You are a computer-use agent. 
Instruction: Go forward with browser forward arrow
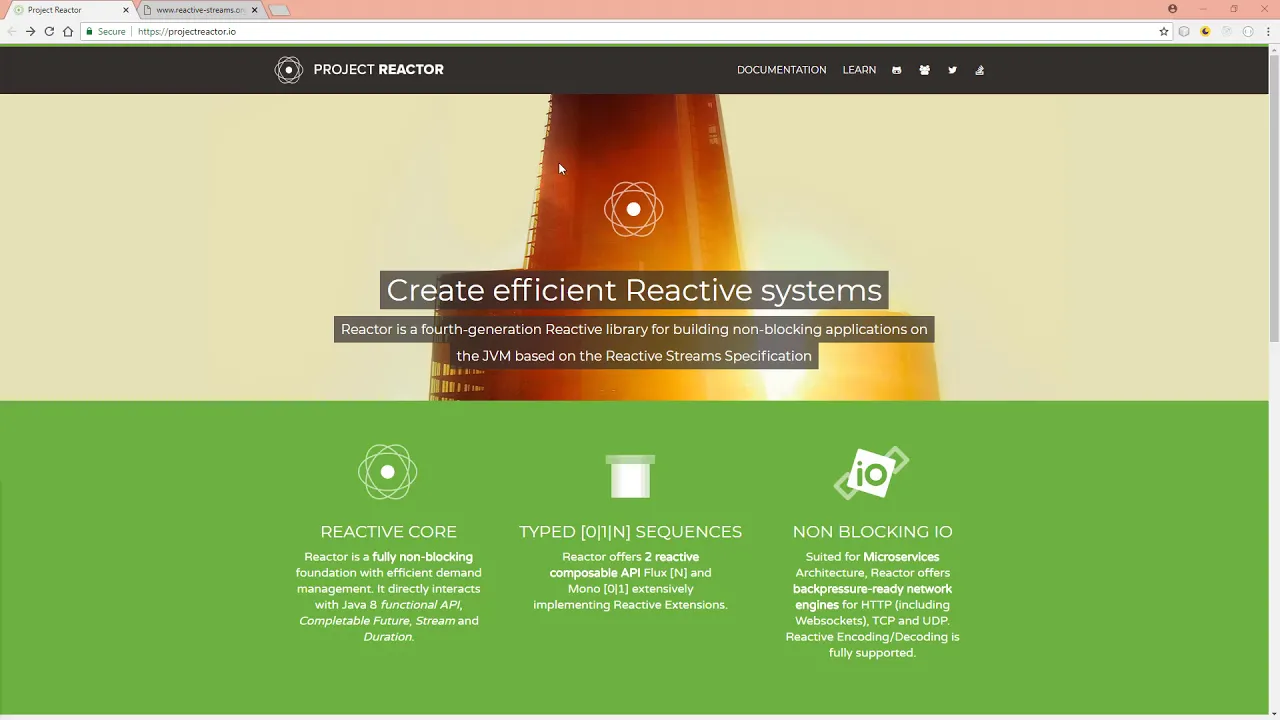pos(30,32)
